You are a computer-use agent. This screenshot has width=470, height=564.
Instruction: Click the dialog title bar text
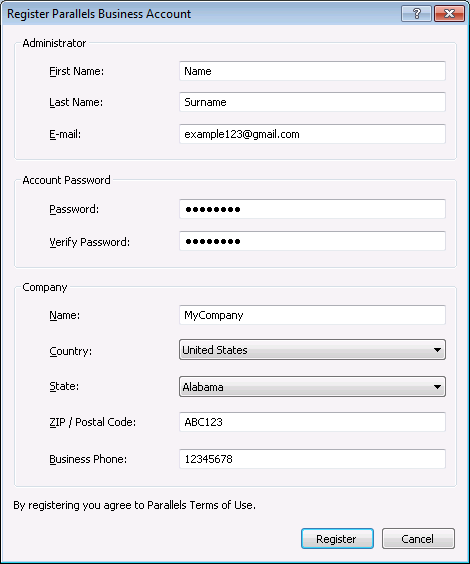coord(99,14)
